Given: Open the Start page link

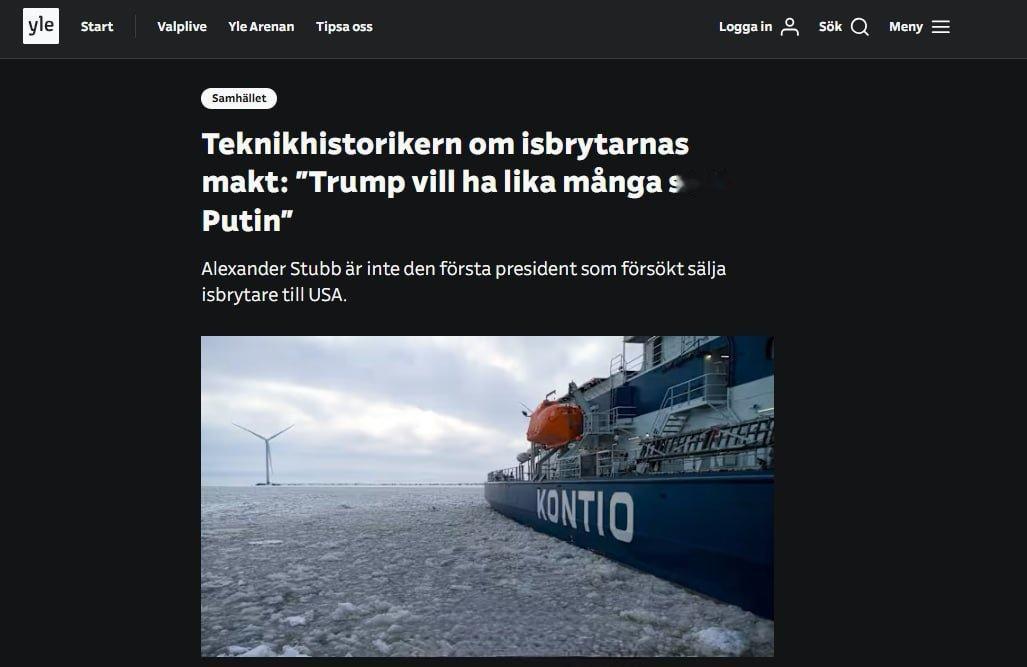Looking at the screenshot, I should (97, 27).
